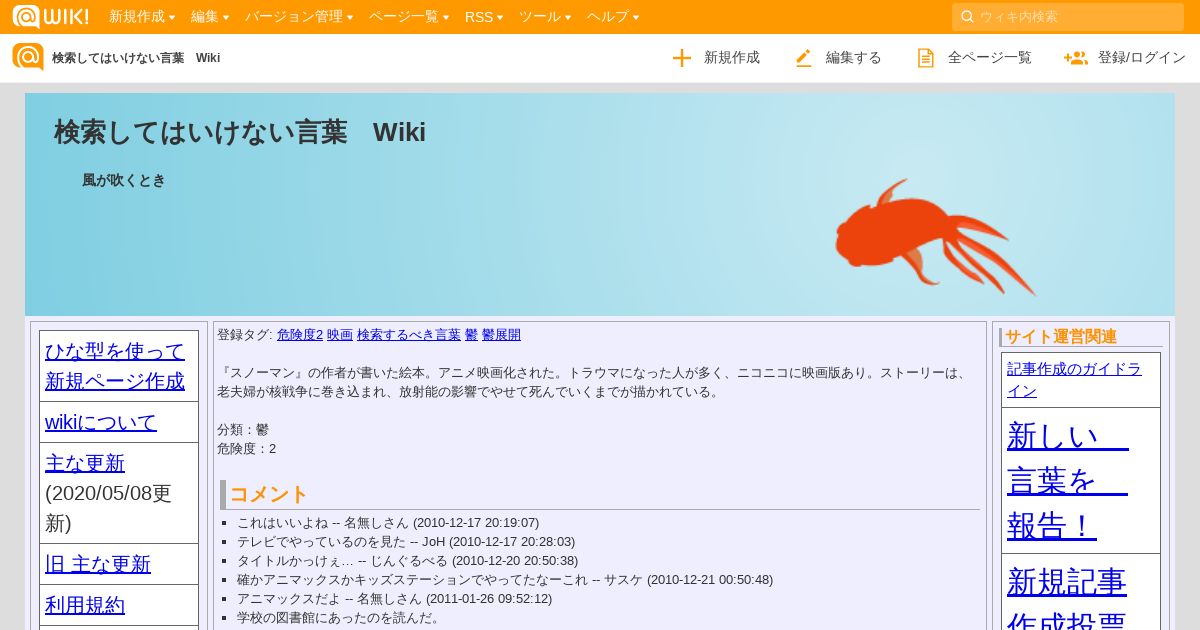Open the wikiについて sidebar link

coord(101,422)
